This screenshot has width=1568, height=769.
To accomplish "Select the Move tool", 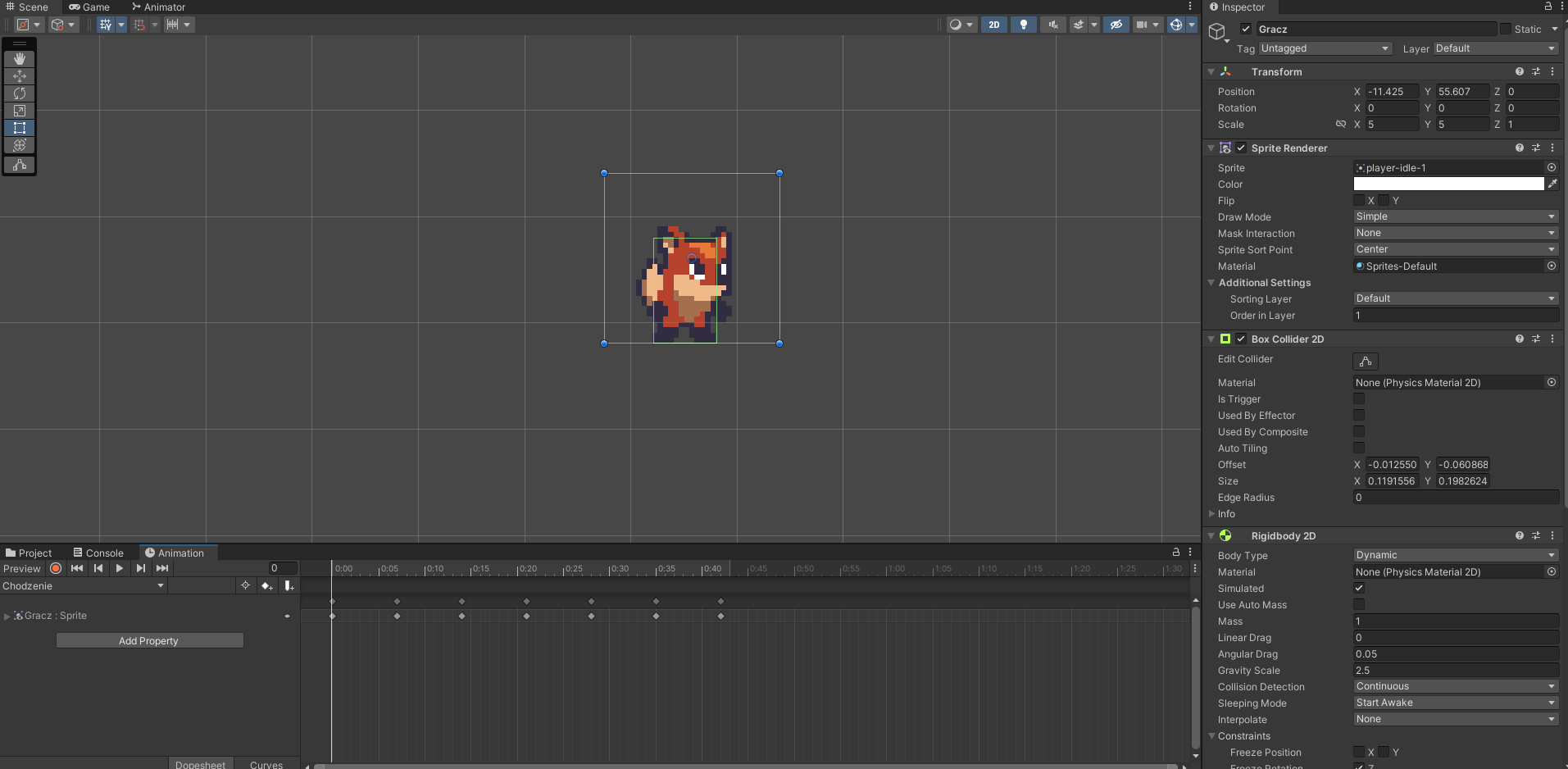I will (x=19, y=75).
